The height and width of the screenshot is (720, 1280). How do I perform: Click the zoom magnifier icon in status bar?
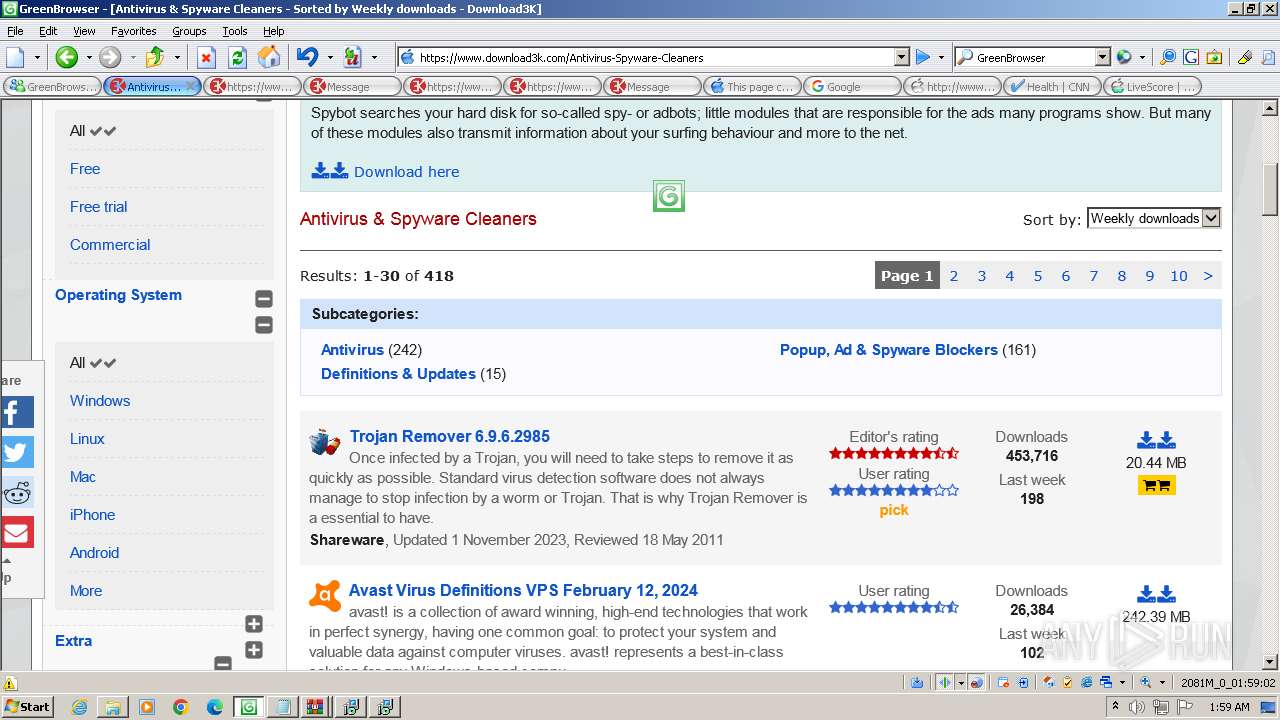click(1145, 682)
